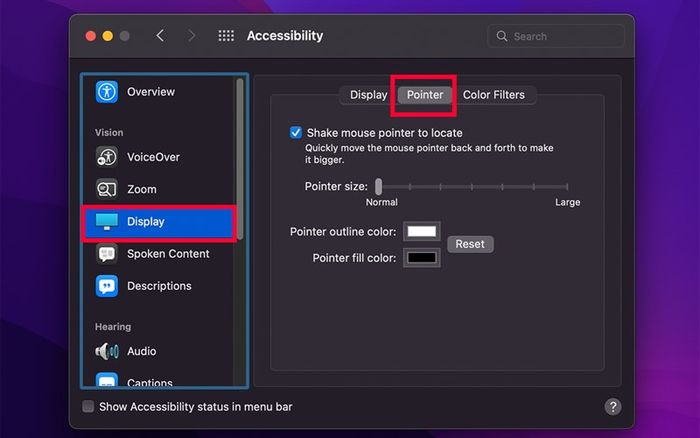Select the Pointer tab
The width and height of the screenshot is (700, 438).
click(425, 95)
